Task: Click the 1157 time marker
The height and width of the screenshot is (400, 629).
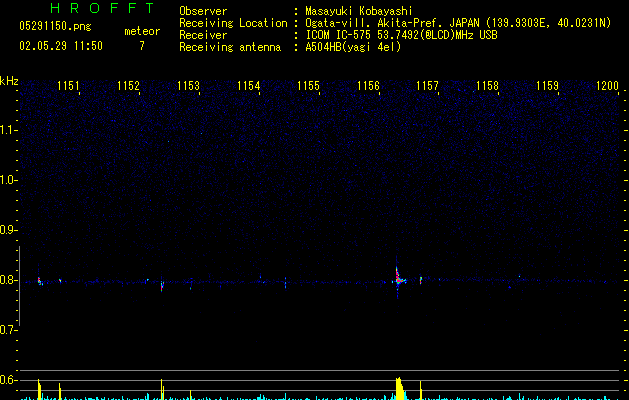Action: click(x=427, y=86)
